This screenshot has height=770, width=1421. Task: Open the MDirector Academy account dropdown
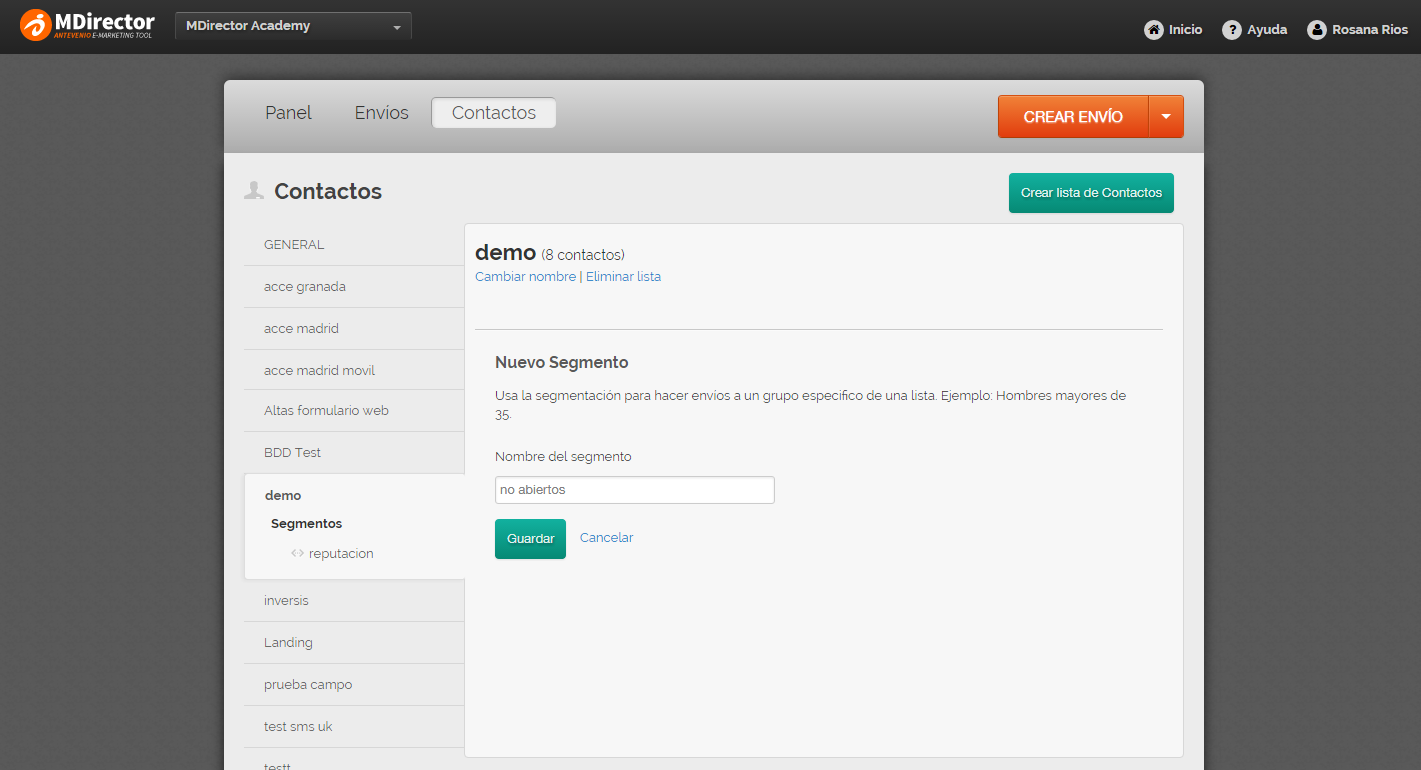tap(293, 26)
